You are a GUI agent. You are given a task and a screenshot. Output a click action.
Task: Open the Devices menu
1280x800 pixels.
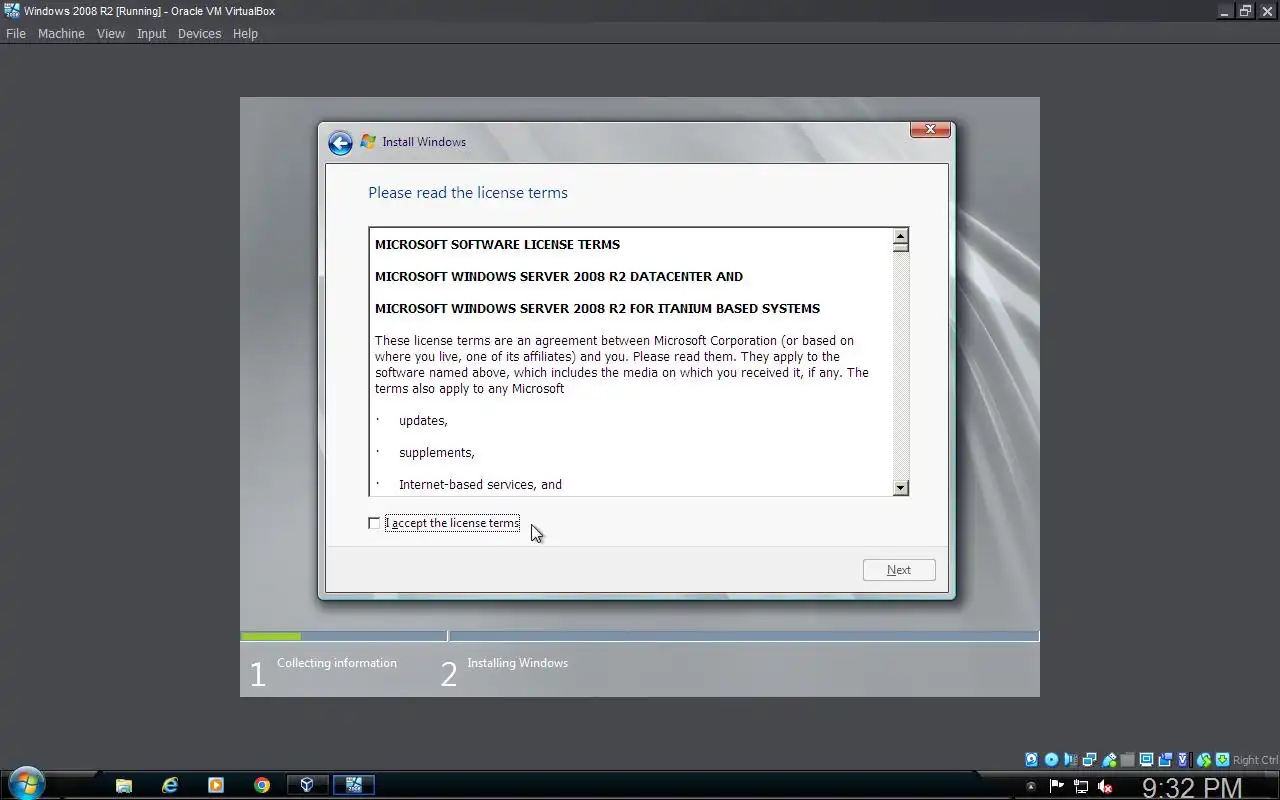(199, 33)
